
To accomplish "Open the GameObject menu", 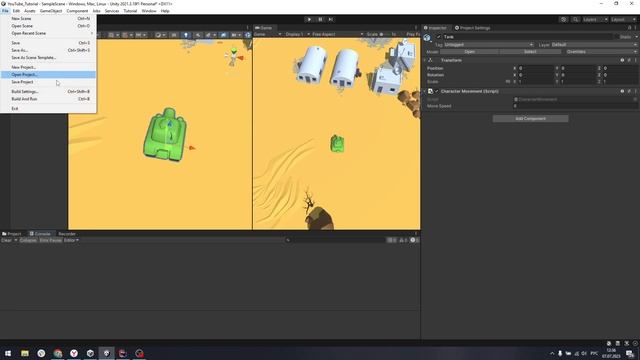I will click(x=51, y=11).
